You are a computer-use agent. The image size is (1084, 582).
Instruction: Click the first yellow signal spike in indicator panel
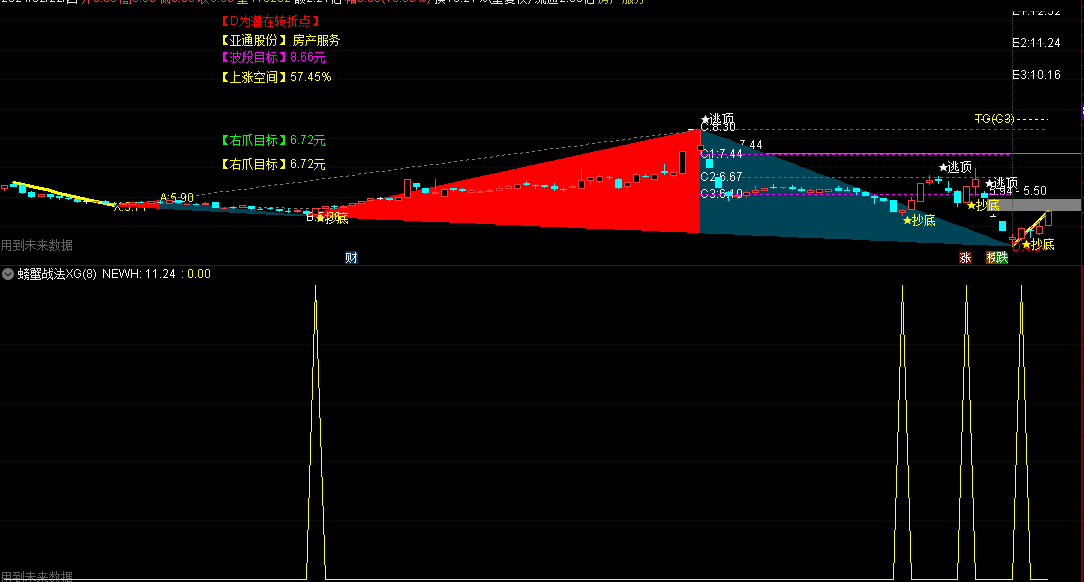click(x=316, y=432)
